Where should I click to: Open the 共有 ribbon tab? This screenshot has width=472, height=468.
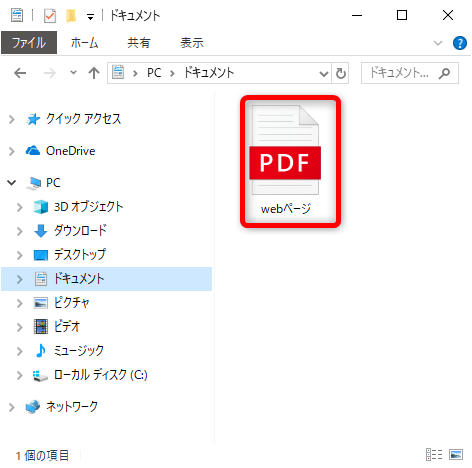(139, 43)
